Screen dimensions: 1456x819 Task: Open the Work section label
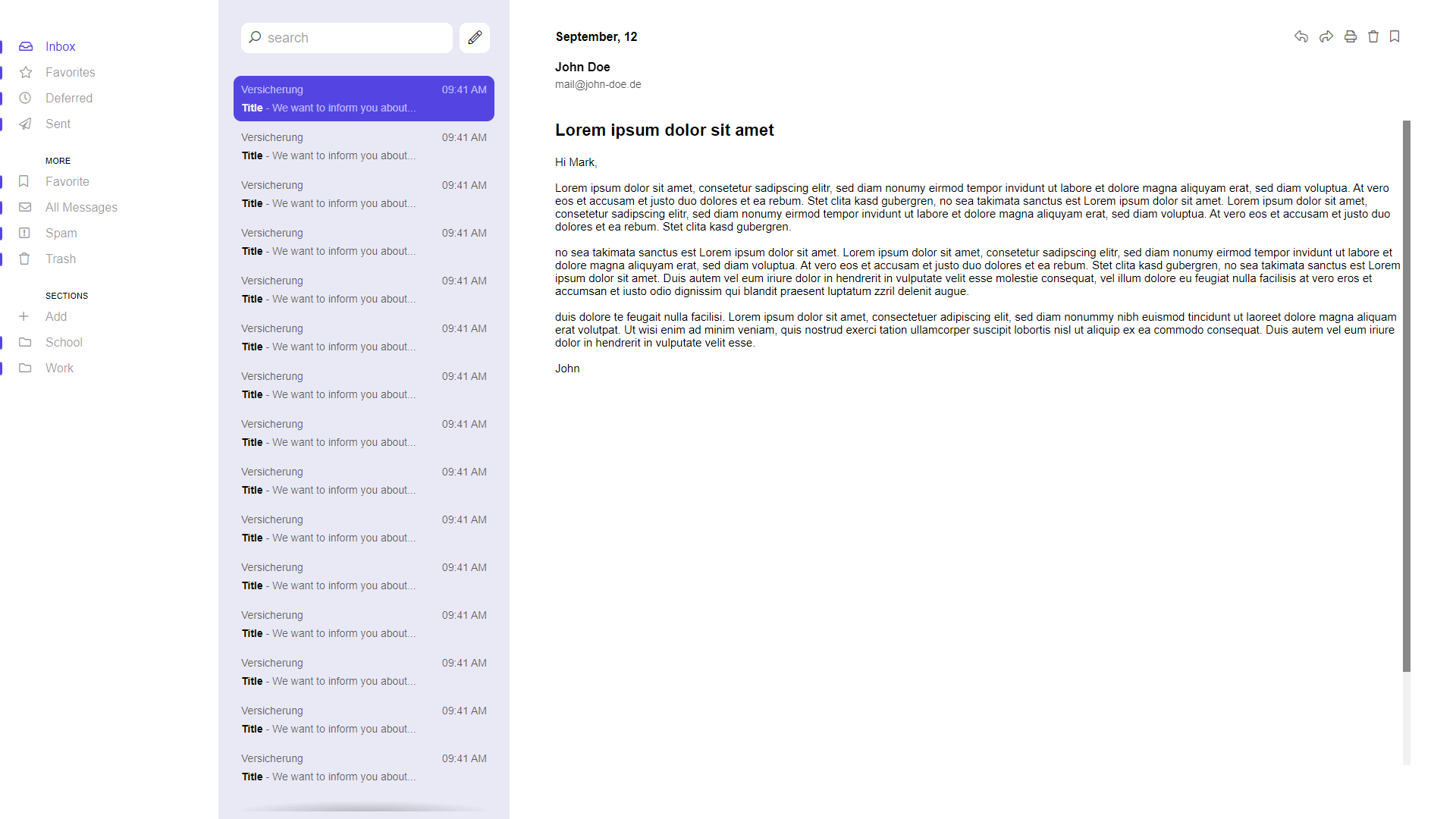59,368
